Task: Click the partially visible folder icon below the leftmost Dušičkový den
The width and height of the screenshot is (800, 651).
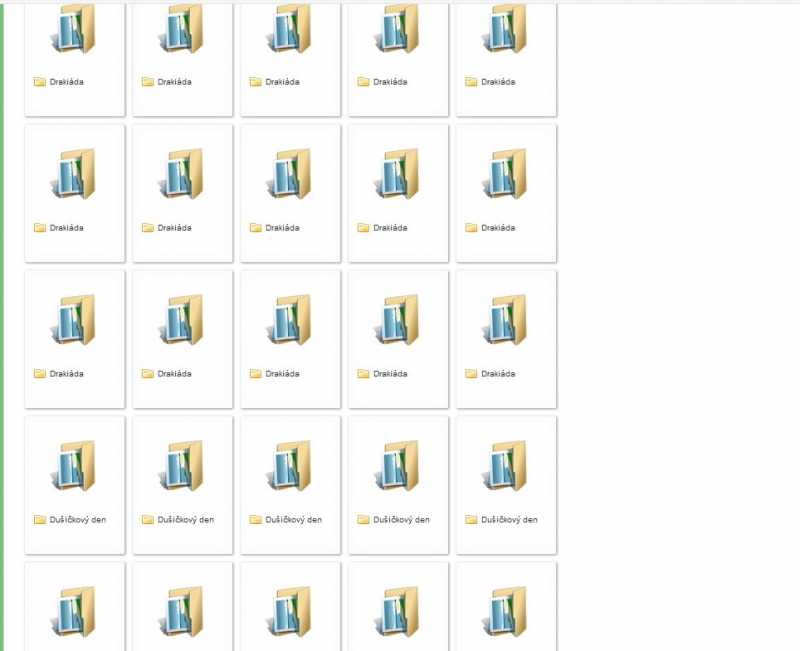Action: click(x=74, y=610)
